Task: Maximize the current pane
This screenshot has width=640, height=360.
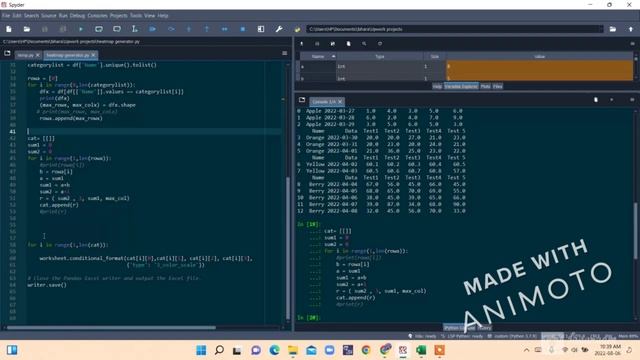Action: (x=261, y=29)
